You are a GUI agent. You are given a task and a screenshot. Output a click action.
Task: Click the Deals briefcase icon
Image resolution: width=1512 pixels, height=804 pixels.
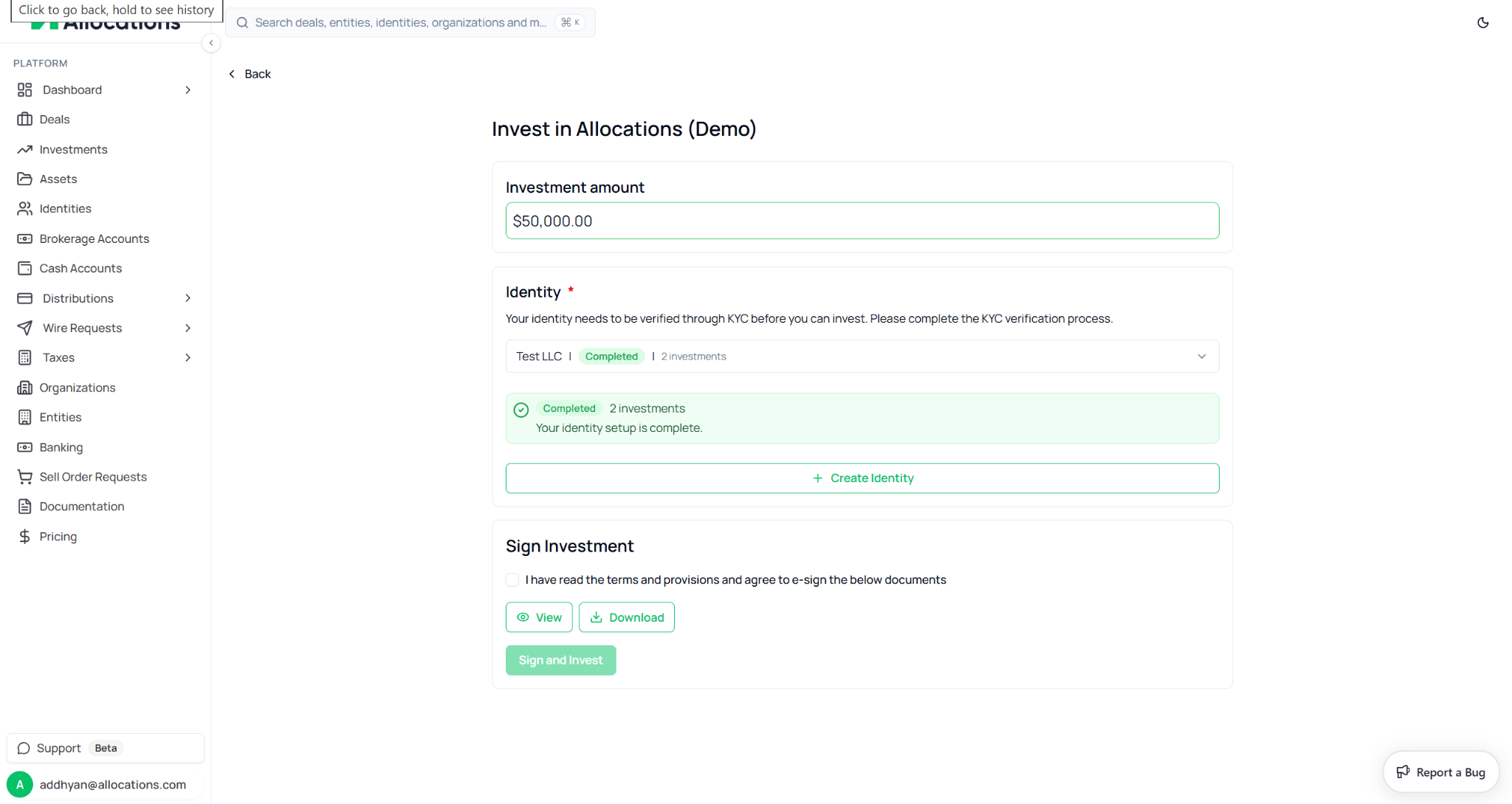[24, 120]
